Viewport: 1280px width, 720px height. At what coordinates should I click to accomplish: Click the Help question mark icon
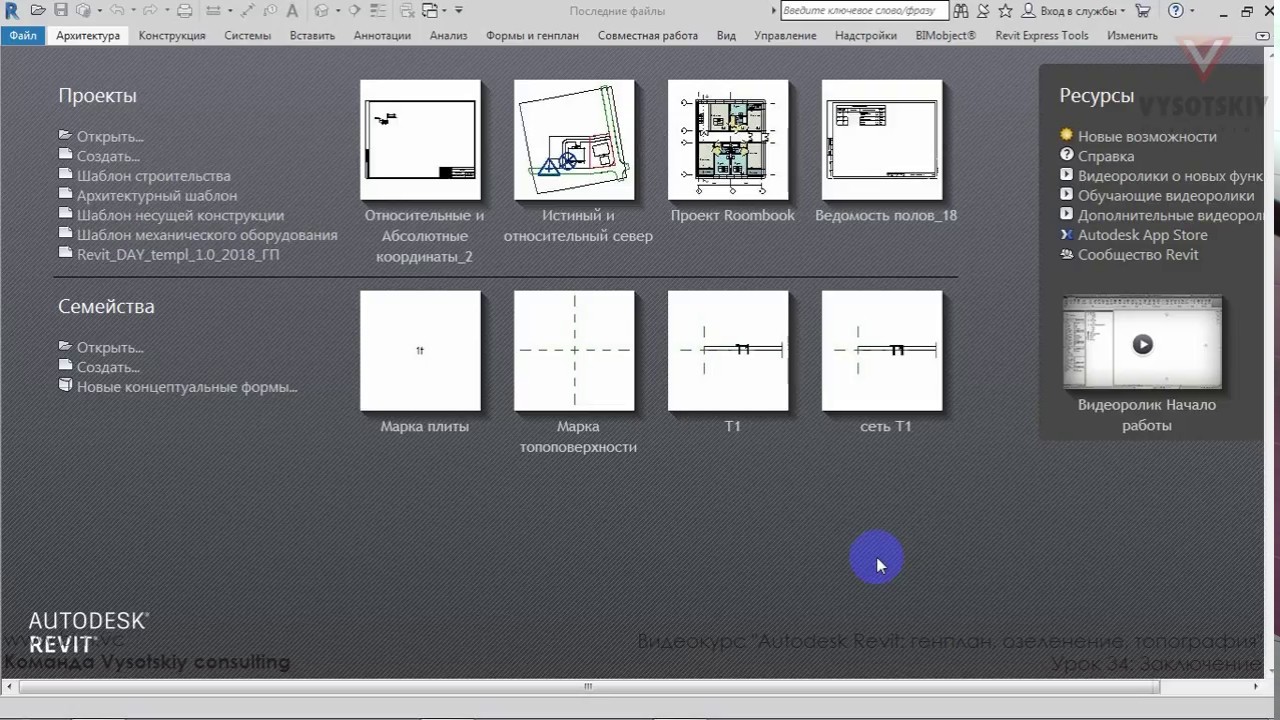[1176, 11]
